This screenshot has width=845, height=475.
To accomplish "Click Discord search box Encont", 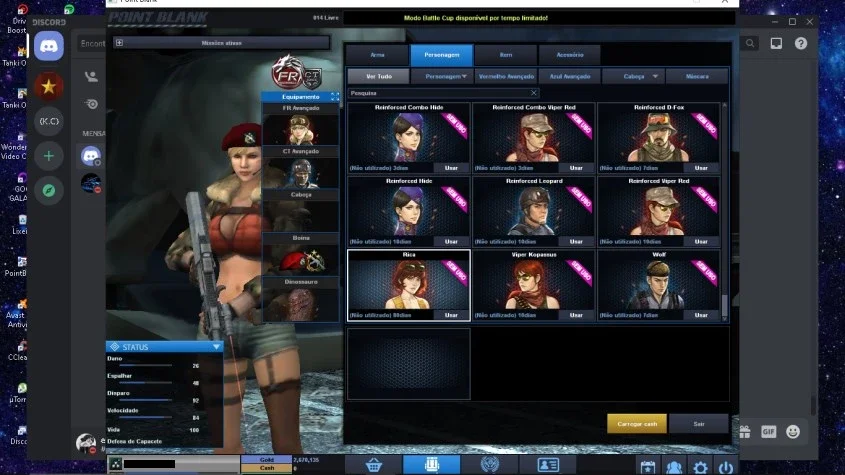I will (93, 43).
